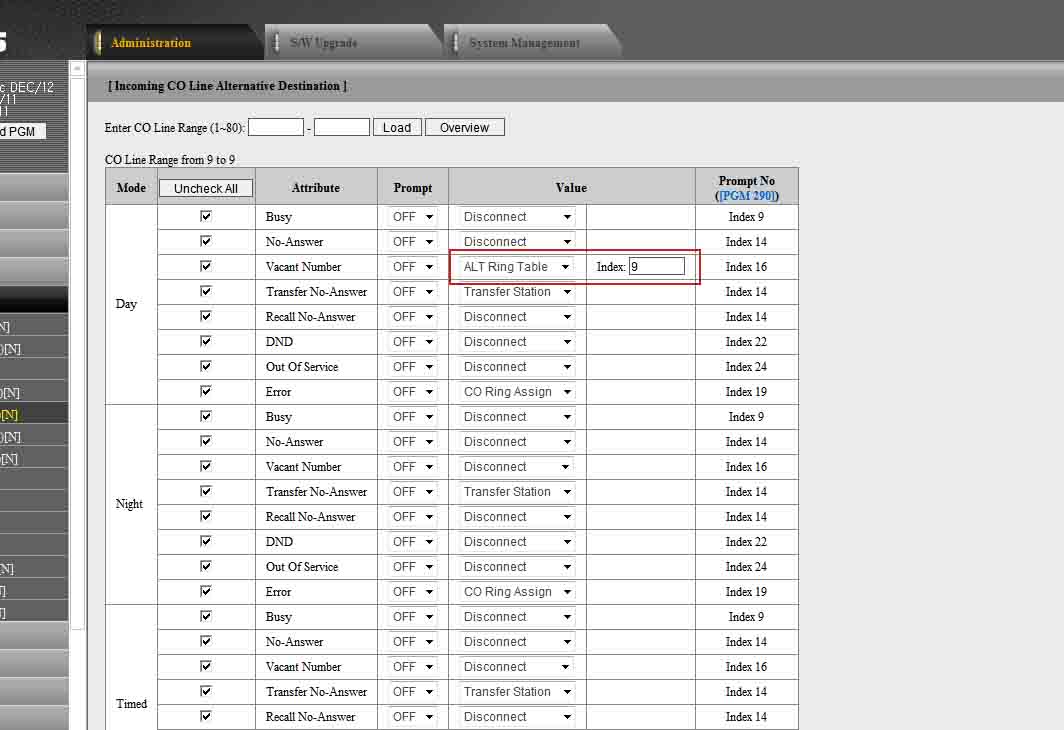
Task: Open Day Error CO Ring Assign dropdown
Action: (x=516, y=392)
